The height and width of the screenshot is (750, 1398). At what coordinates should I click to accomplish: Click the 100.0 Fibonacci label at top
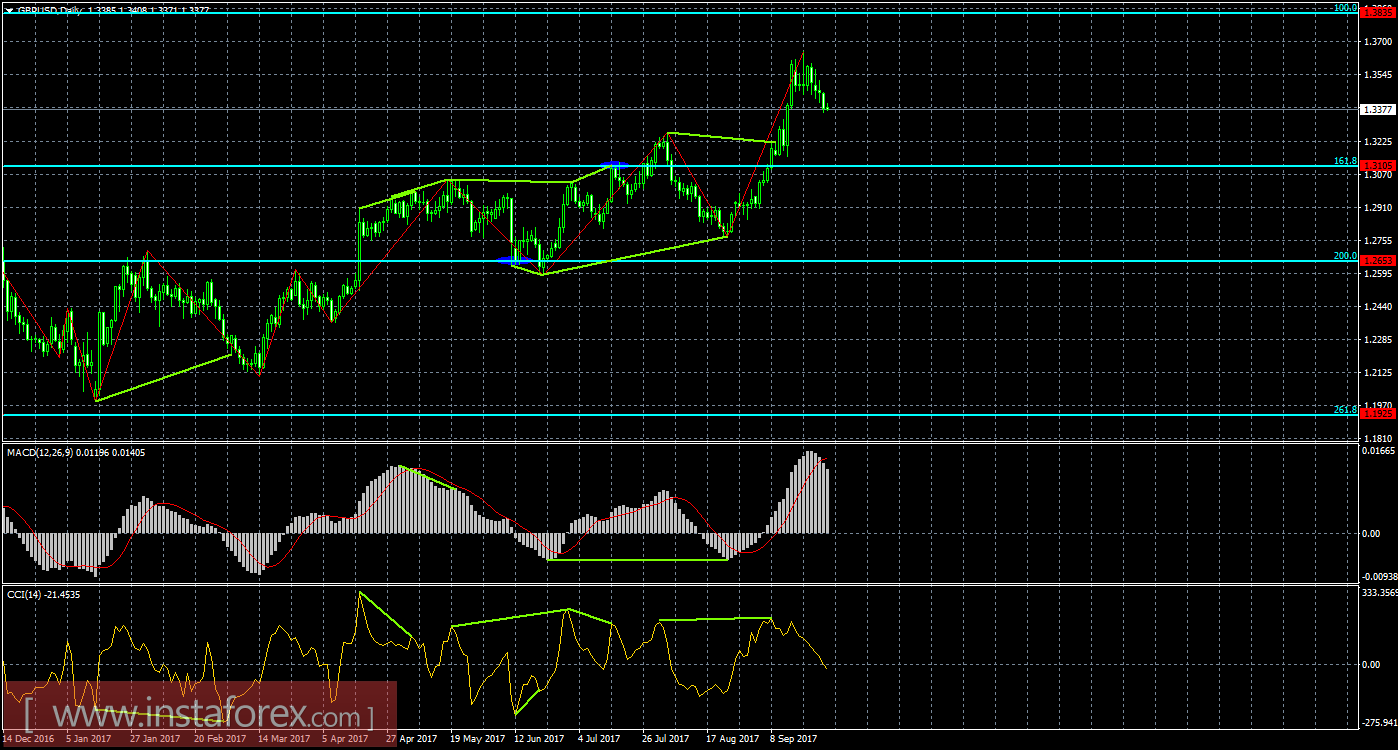pos(1343,9)
